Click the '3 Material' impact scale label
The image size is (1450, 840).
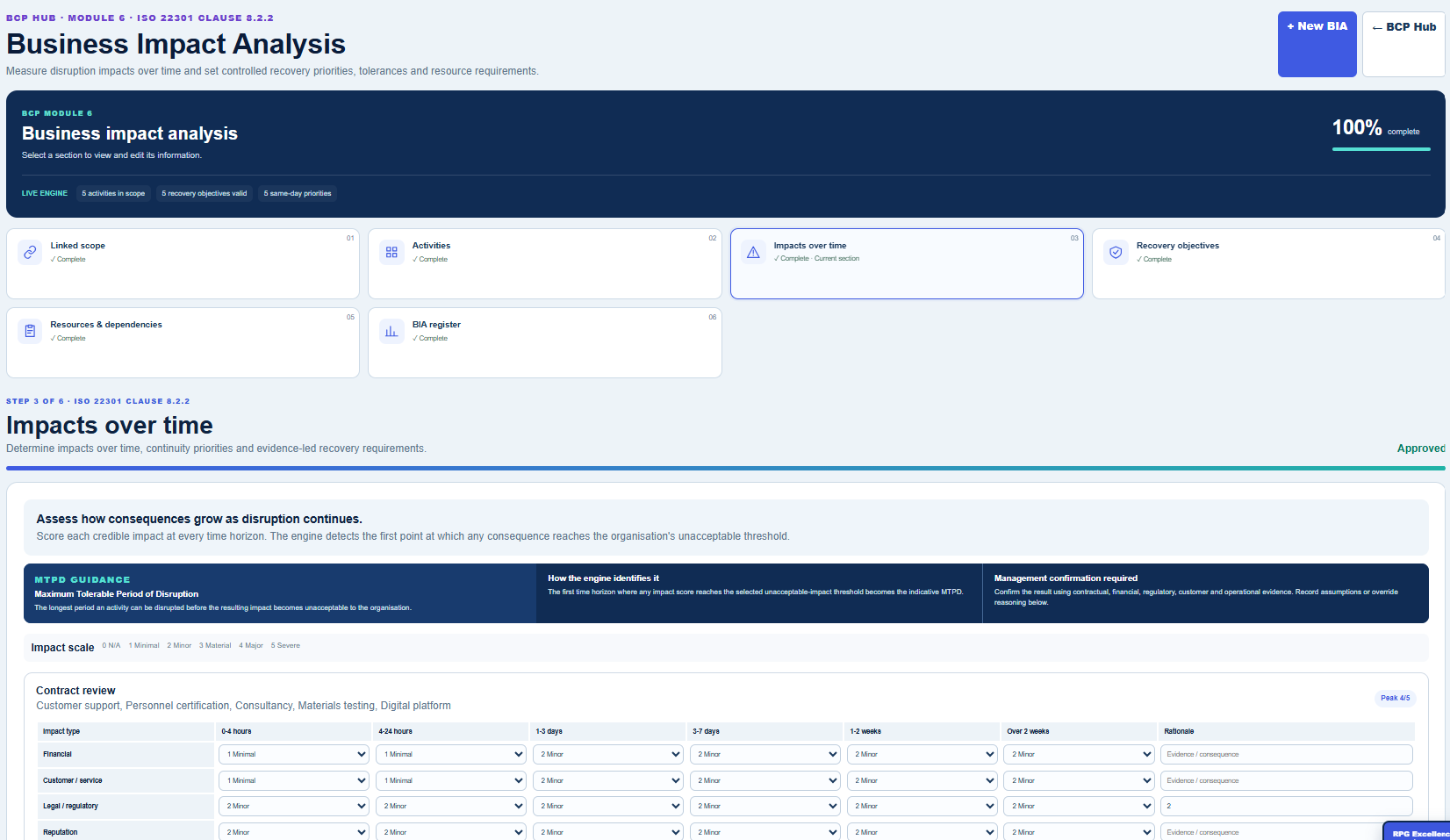tap(215, 645)
